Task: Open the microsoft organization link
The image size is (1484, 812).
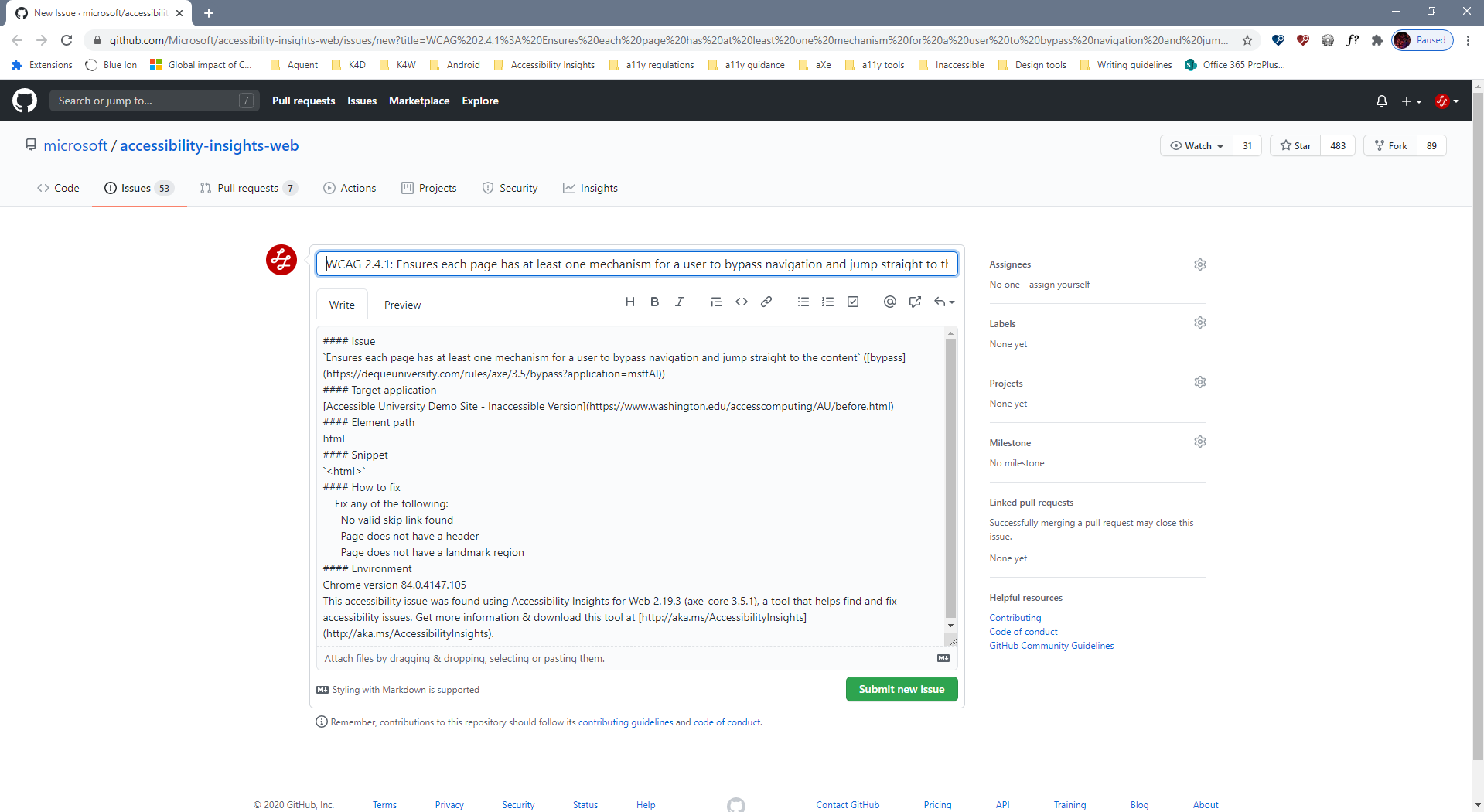Action: pos(76,145)
